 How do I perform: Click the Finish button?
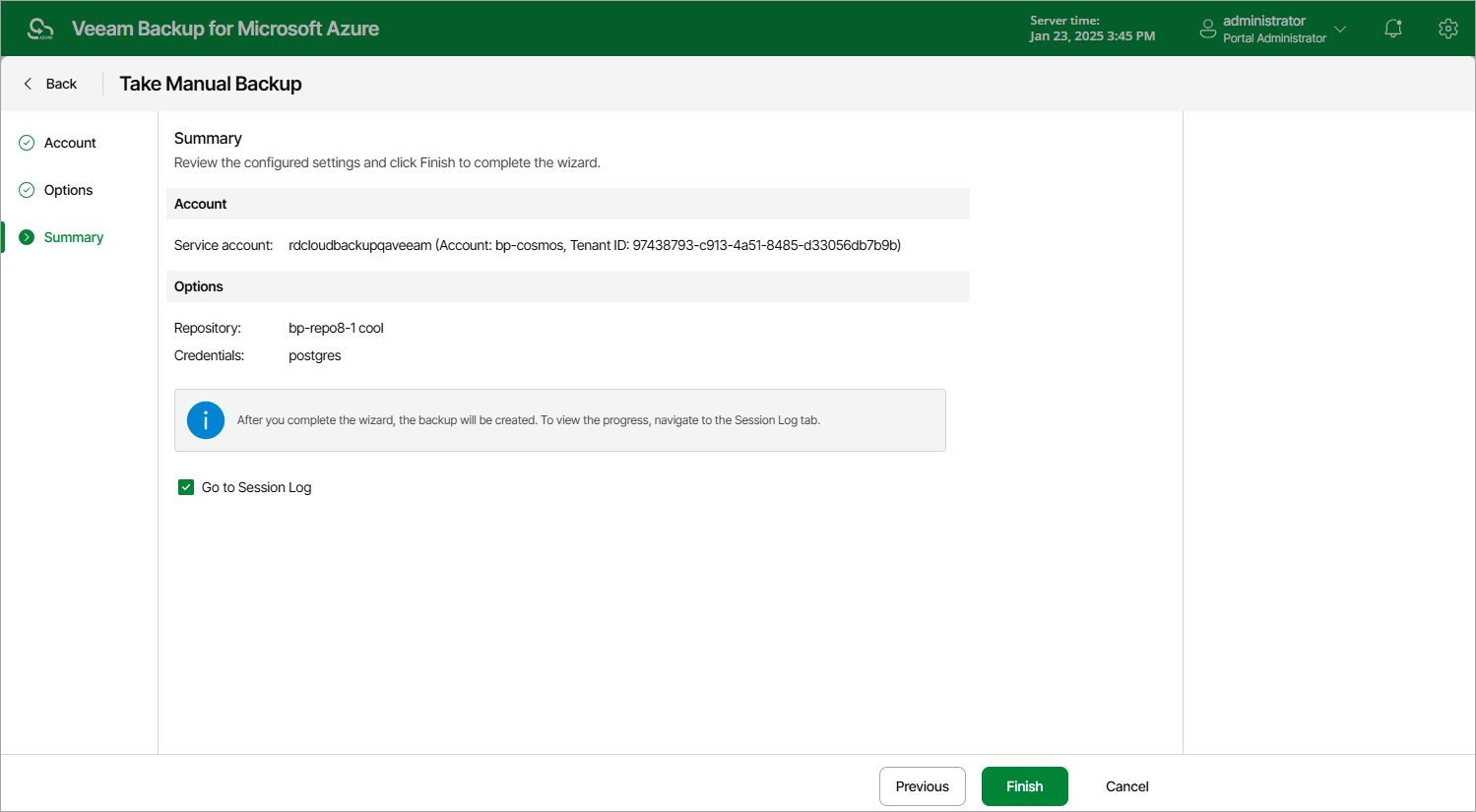pyautogui.click(x=1025, y=786)
